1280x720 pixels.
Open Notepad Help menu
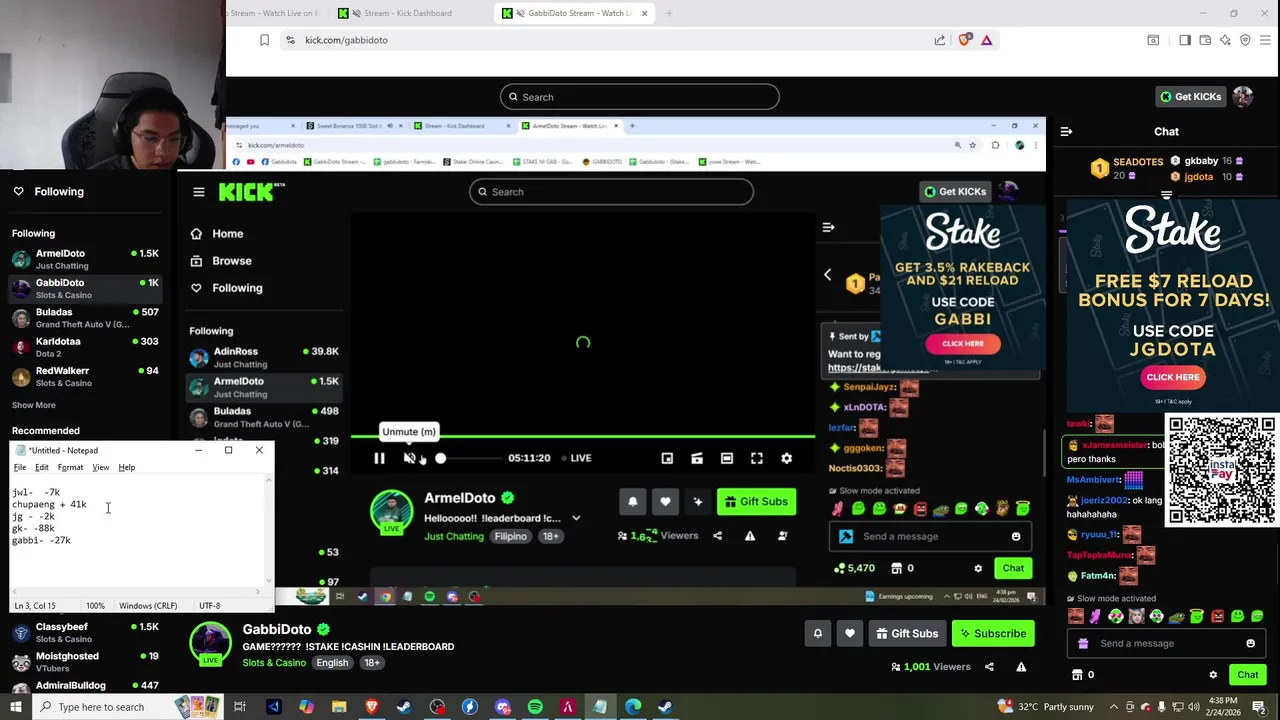point(126,467)
